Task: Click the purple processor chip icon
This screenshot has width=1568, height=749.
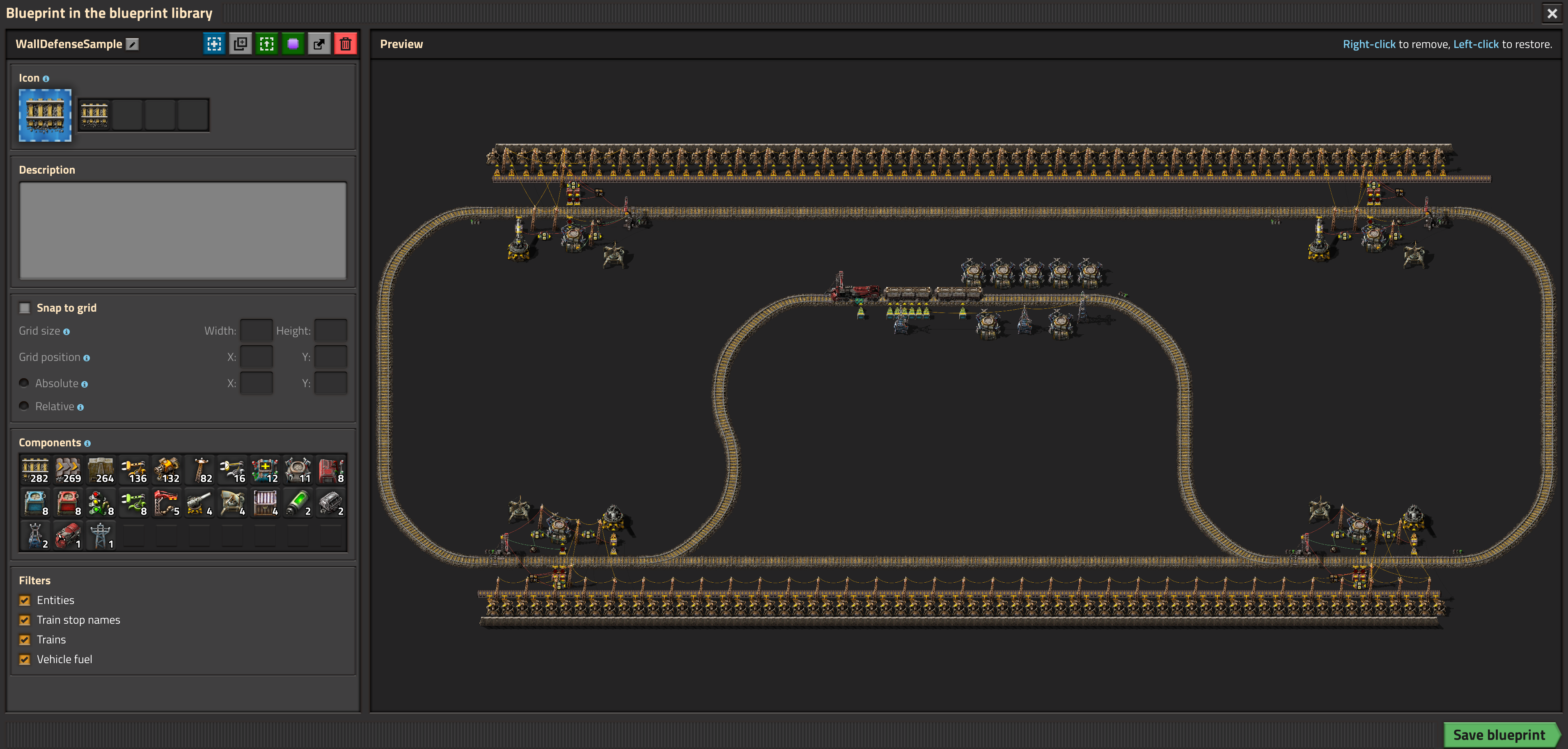Action: [x=293, y=44]
